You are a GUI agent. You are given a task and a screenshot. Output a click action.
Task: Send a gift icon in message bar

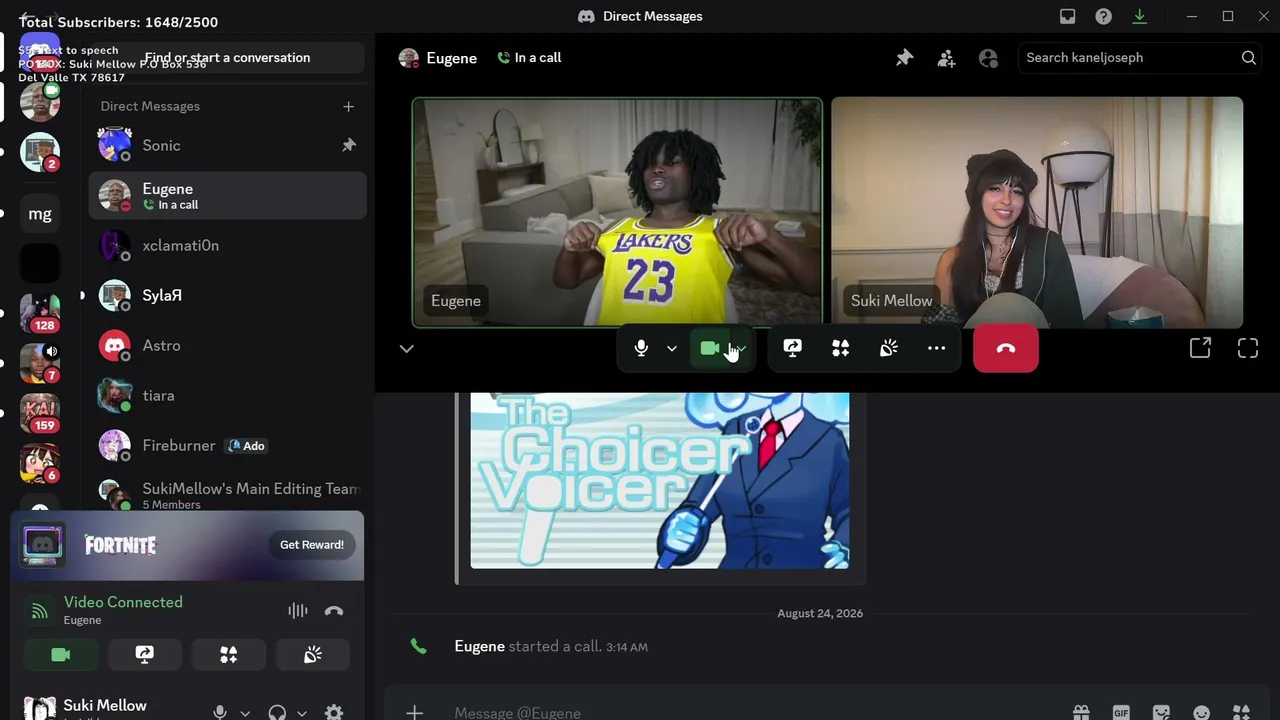tap(1081, 712)
